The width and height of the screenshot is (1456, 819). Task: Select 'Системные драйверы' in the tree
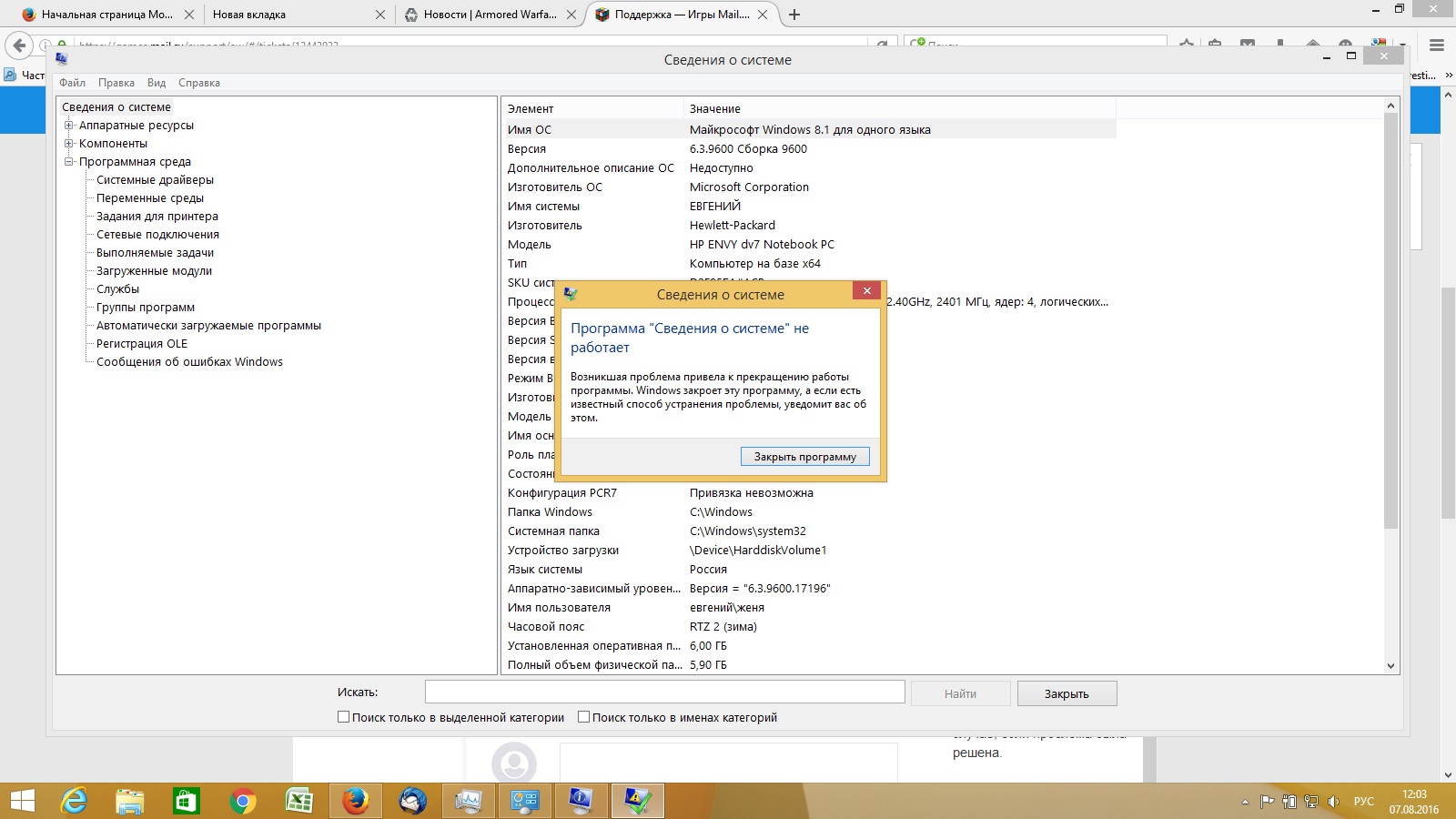click(x=156, y=180)
